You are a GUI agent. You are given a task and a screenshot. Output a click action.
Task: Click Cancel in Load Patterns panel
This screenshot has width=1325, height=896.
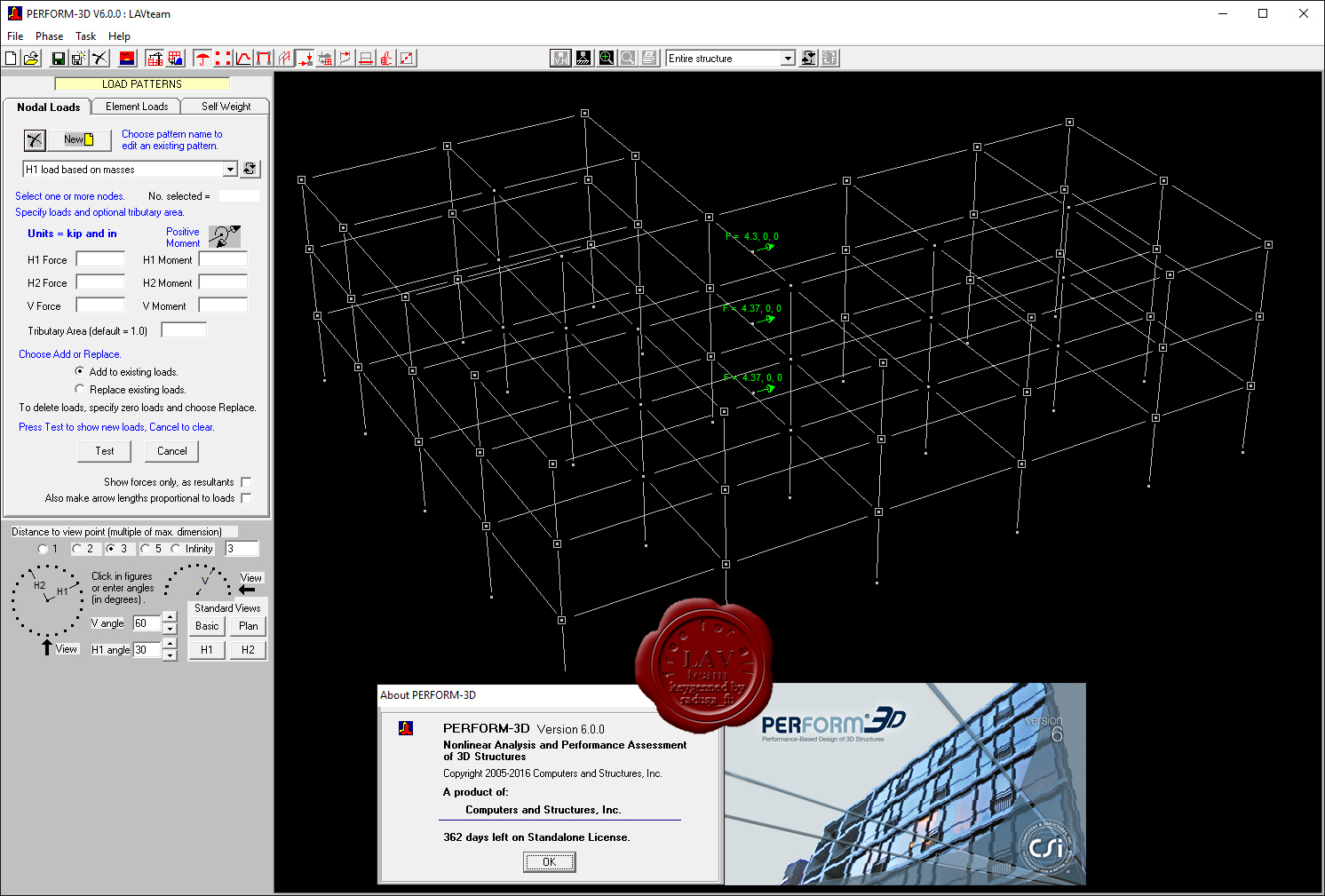click(172, 451)
